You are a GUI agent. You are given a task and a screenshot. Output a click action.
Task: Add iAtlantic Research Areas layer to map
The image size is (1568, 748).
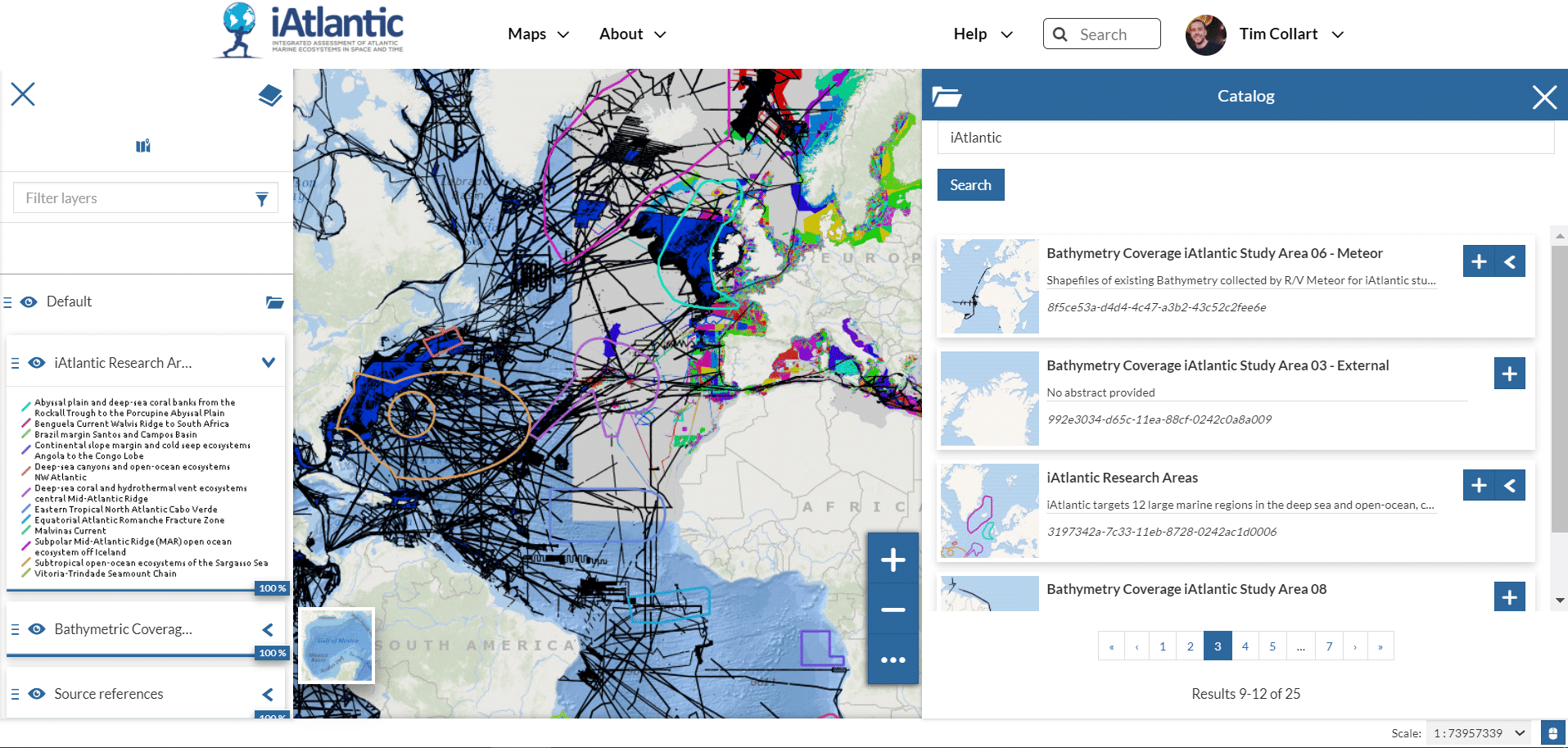tap(1479, 486)
